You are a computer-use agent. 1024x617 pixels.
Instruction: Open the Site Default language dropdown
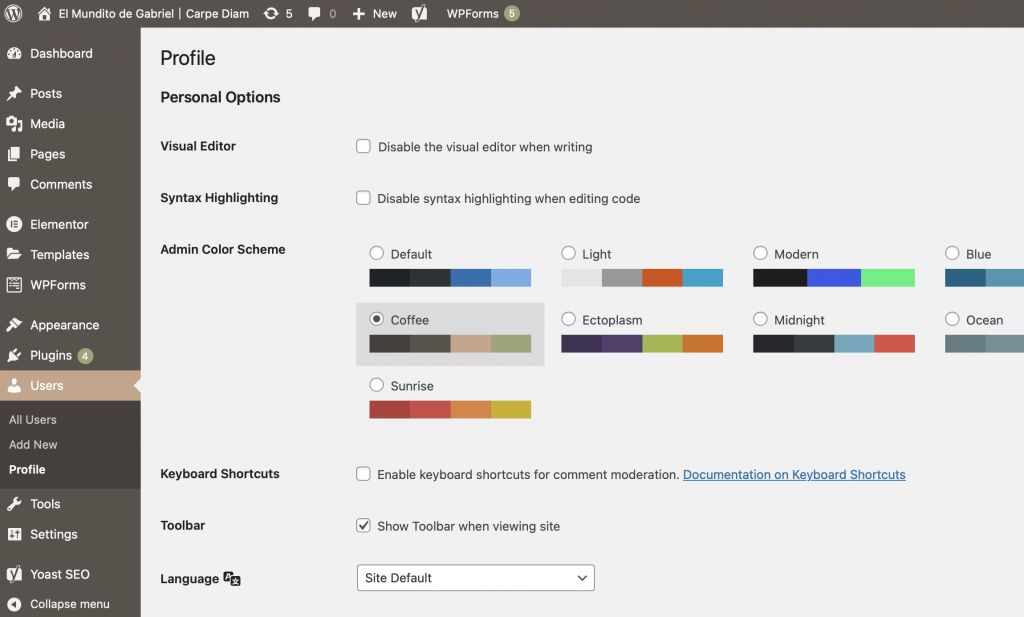click(x=475, y=578)
